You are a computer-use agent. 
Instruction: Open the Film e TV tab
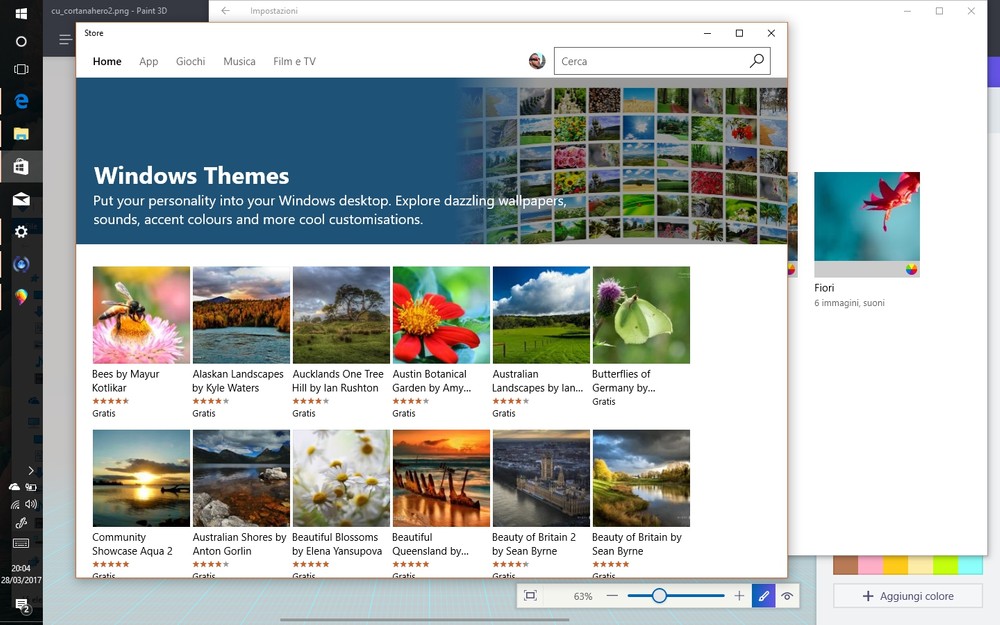click(295, 61)
